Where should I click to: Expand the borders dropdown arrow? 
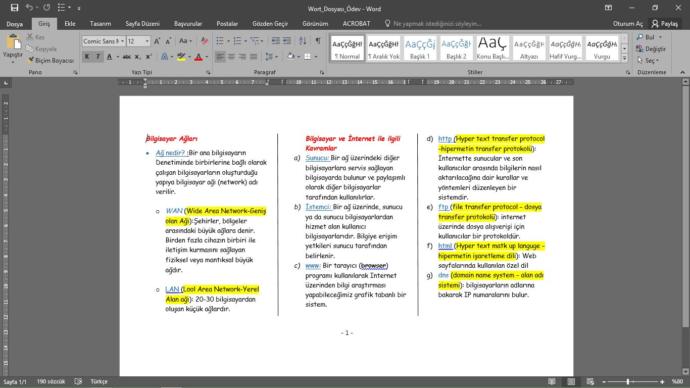pos(316,57)
